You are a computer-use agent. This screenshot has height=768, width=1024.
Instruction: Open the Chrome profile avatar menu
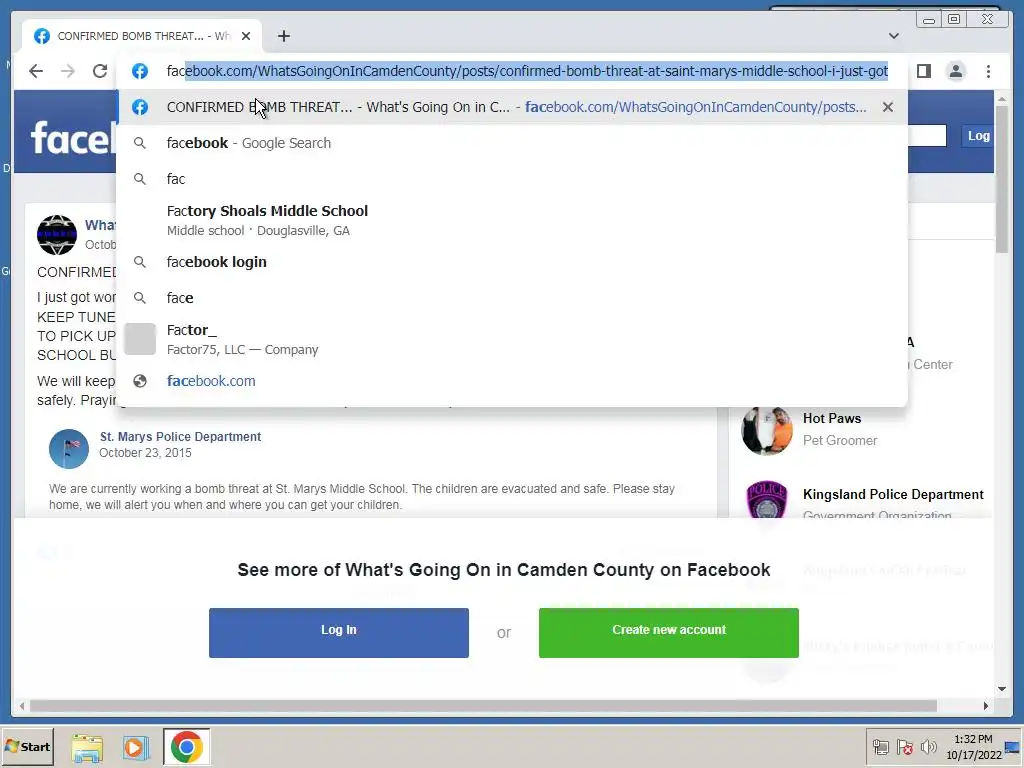pyautogui.click(x=955, y=71)
